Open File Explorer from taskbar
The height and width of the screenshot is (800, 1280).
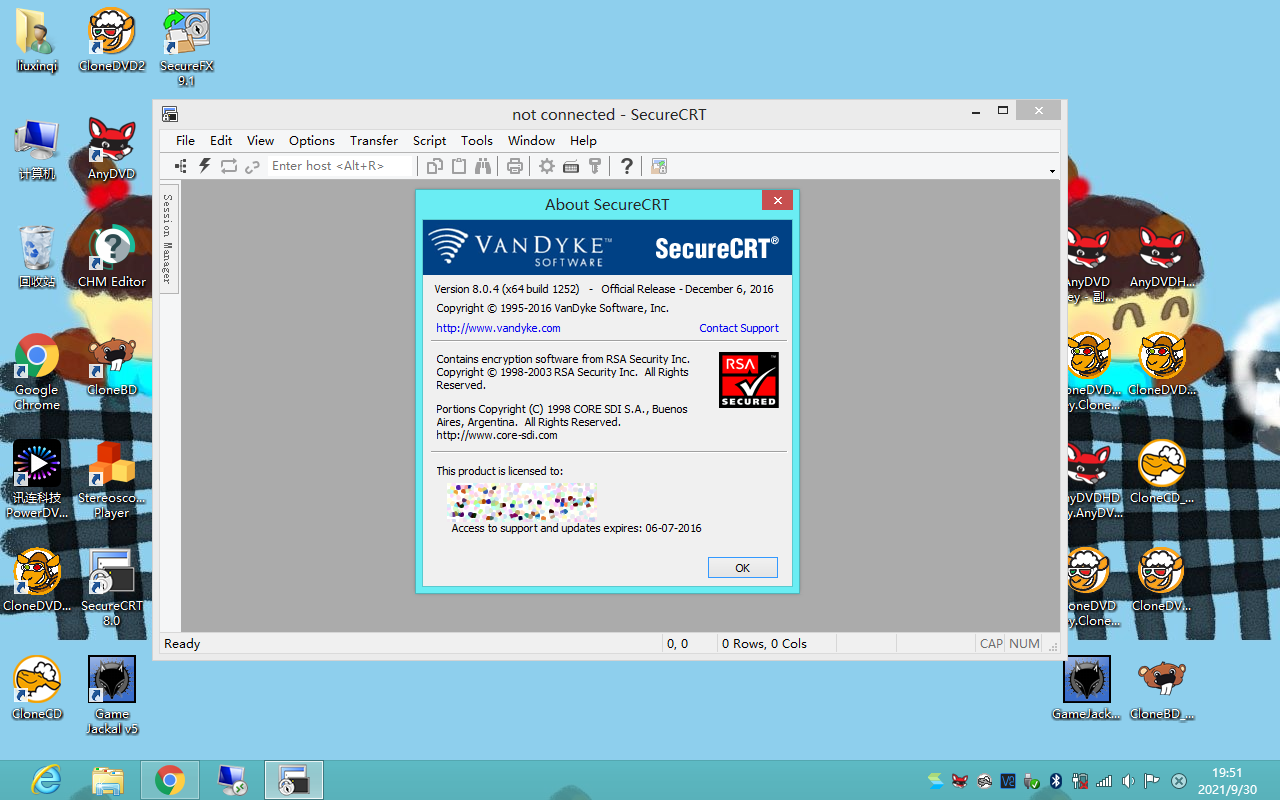pyautogui.click(x=107, y=780)
